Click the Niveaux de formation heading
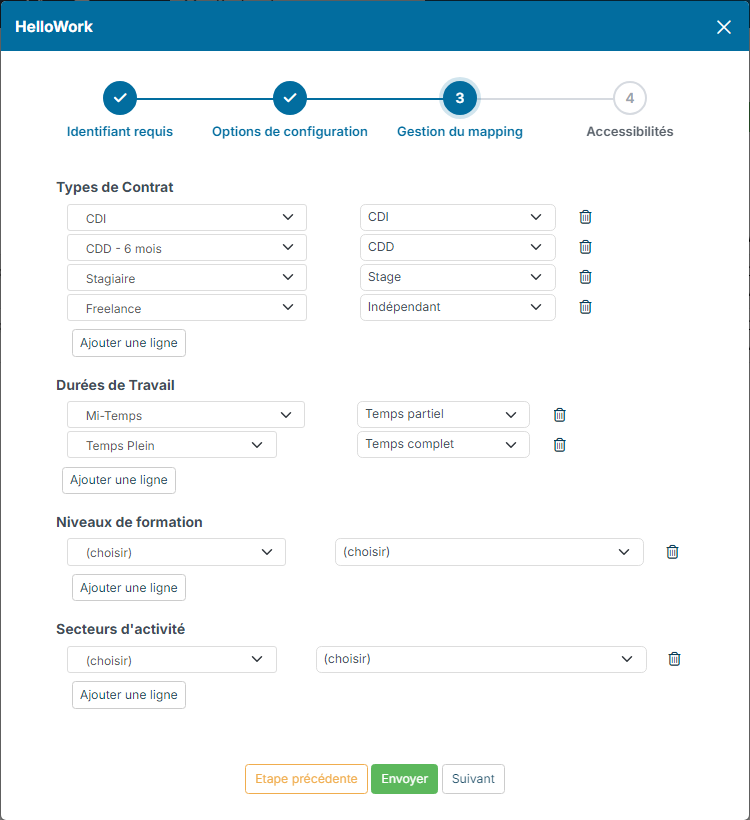 129,522
